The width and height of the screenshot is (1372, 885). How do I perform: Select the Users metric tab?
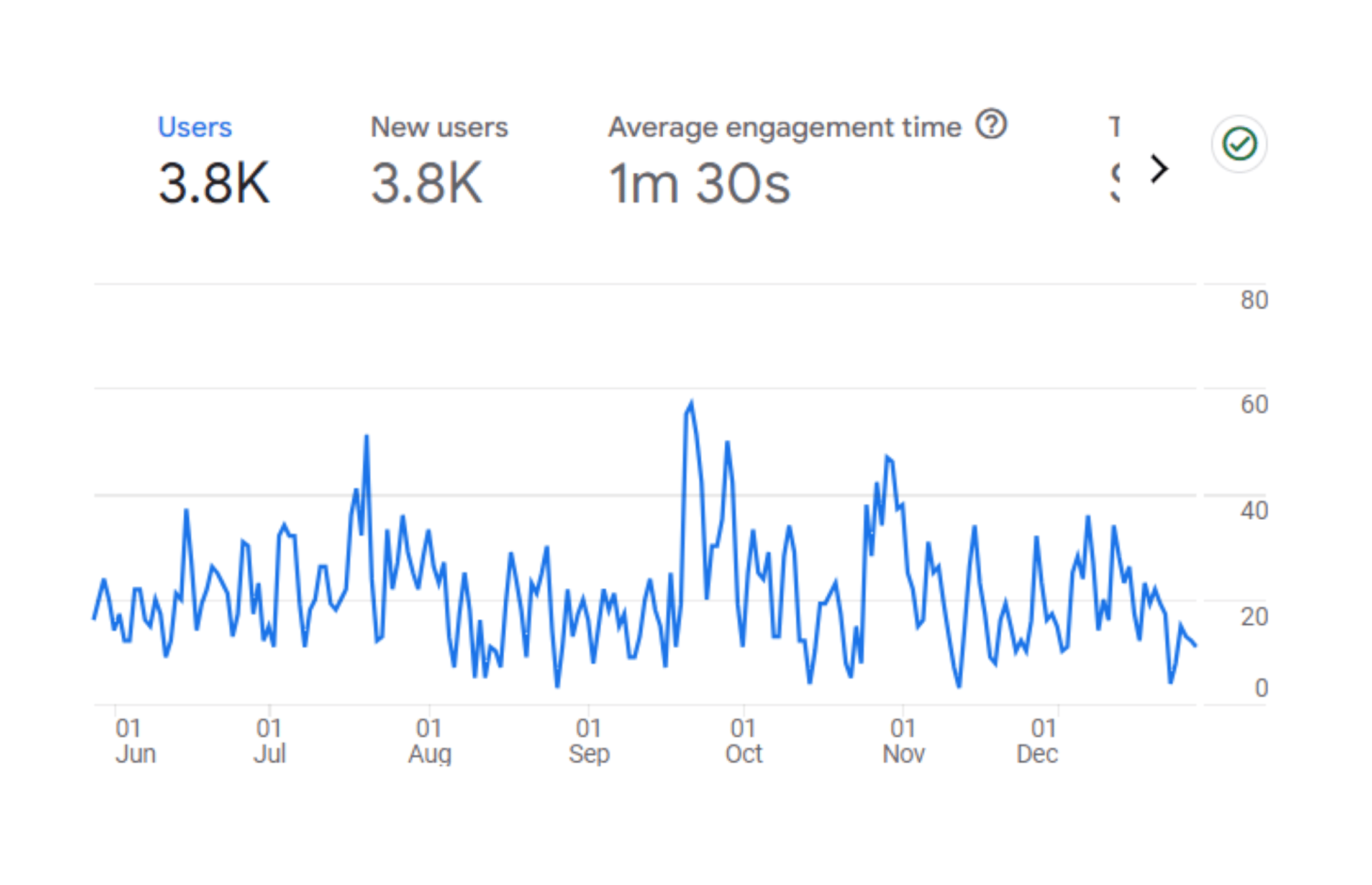(x=194, y=127)
